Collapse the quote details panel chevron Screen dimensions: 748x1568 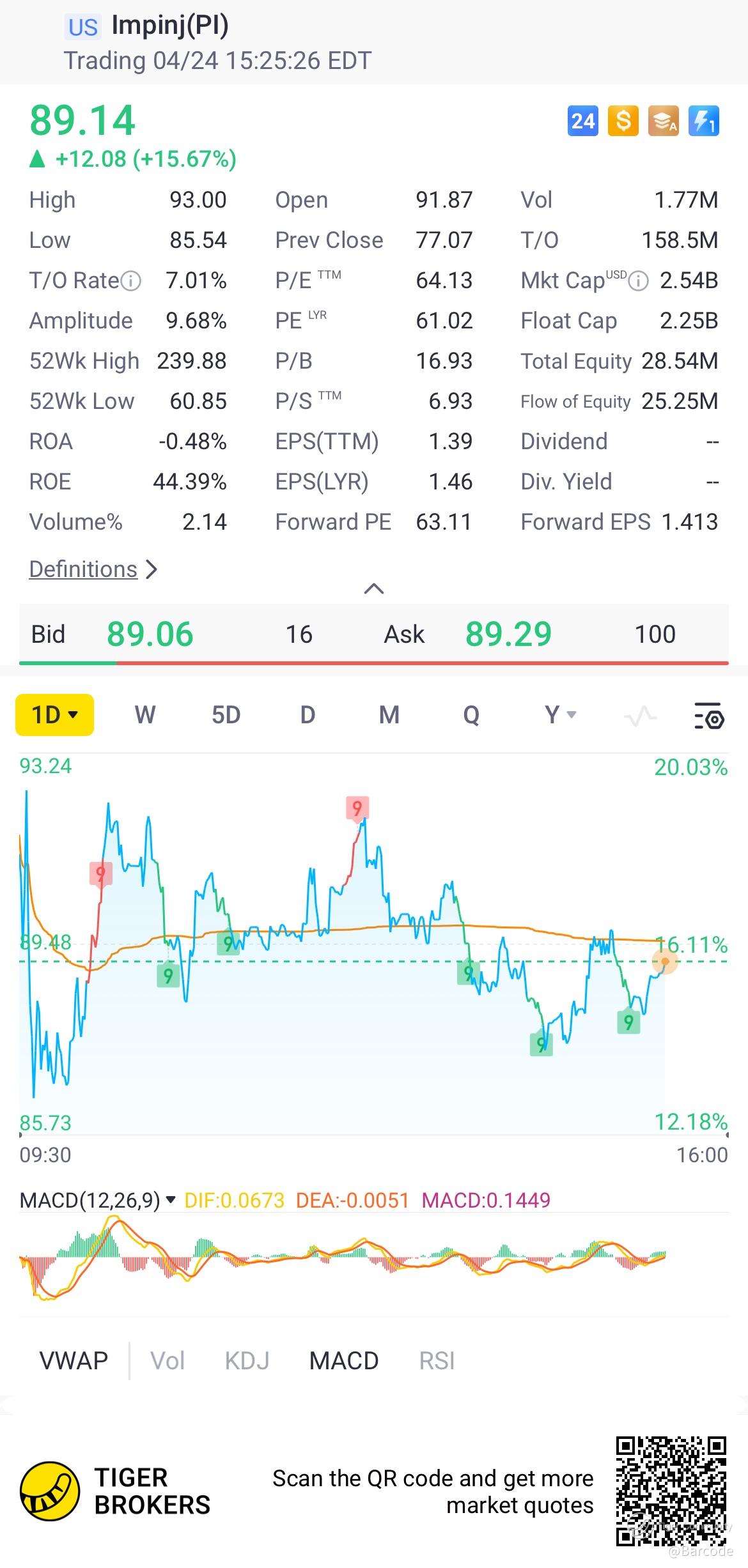[x=374, y=588]
